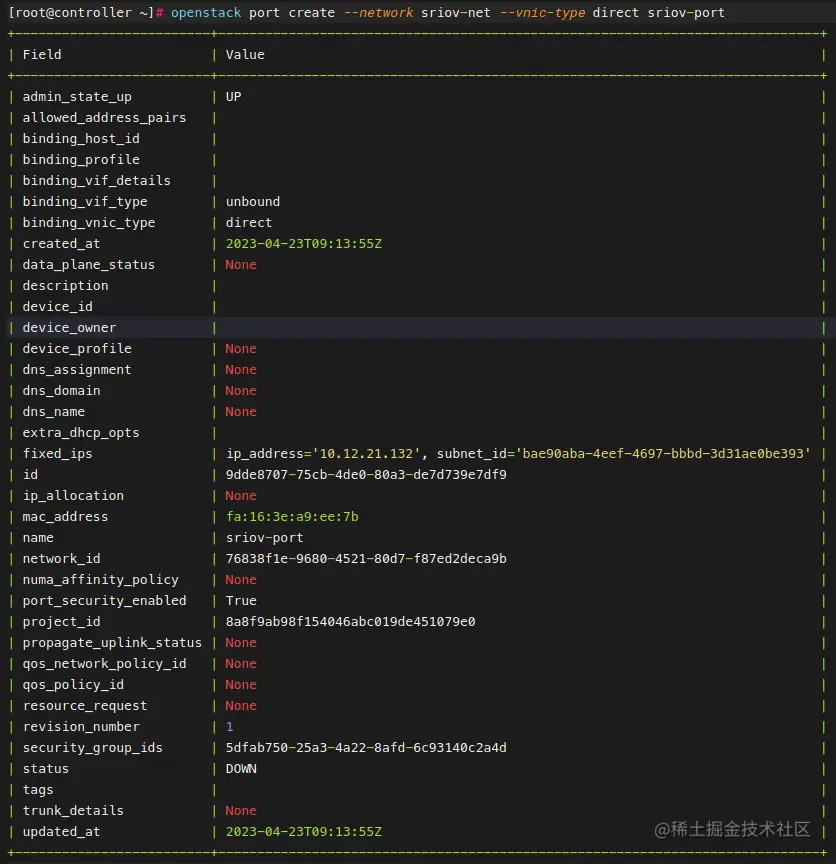
Task: Click the 'fixed_ips' field name
Action: click(58, 453)
